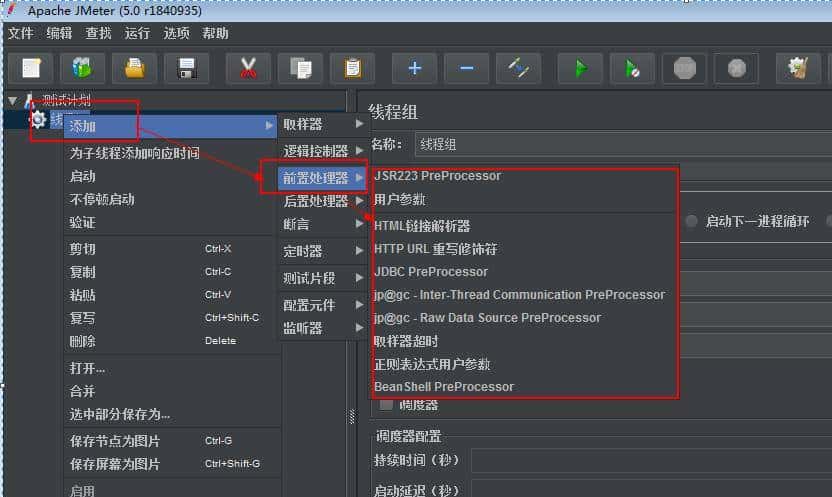Click the Expand all plus icon

tap(414, 68)
